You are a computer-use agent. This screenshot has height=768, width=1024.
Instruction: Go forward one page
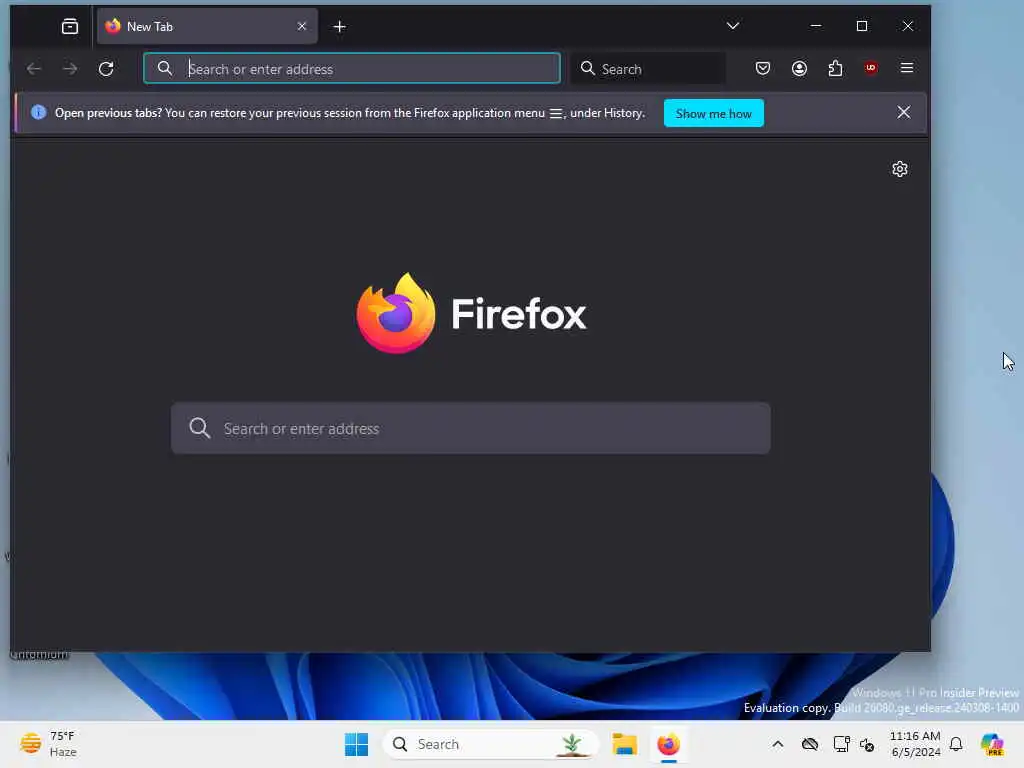[70, 68]
